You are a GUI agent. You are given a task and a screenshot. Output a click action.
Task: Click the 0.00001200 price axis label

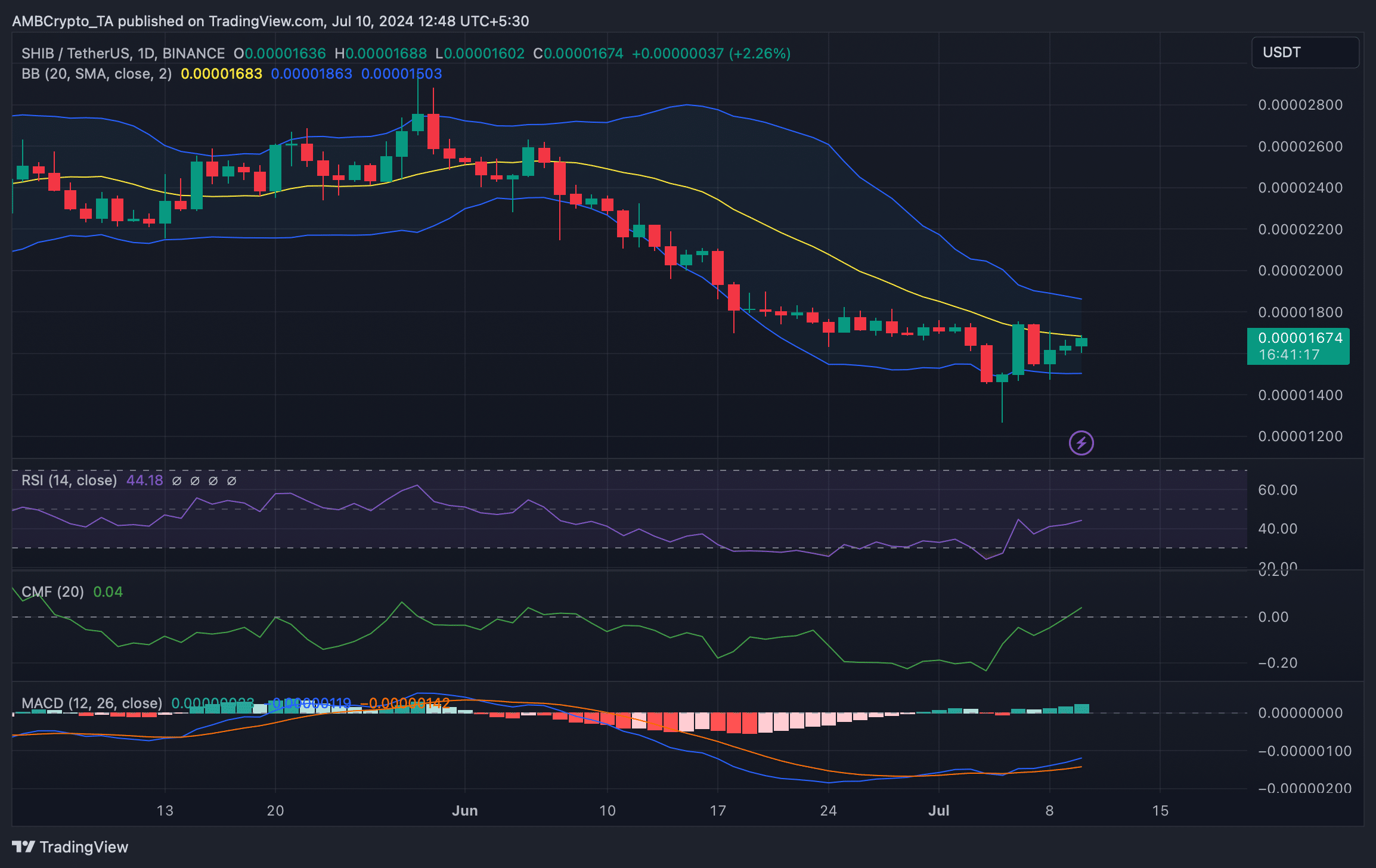pyautogui.click(x=1300, y=436)
